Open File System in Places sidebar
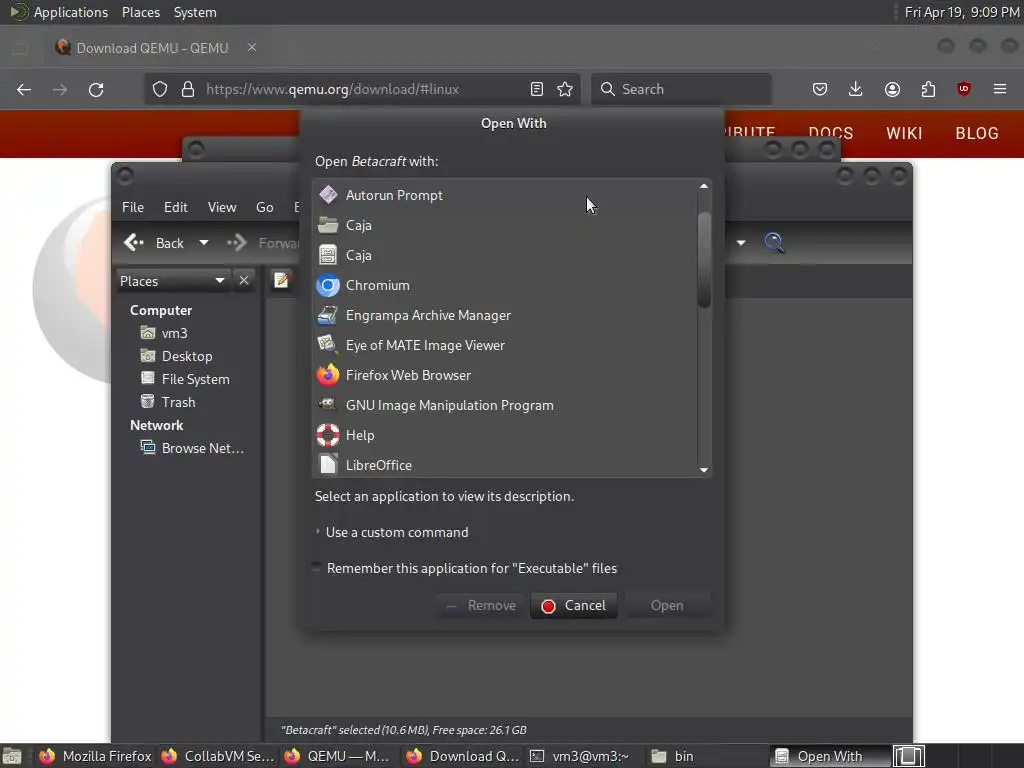 point(185,379)
